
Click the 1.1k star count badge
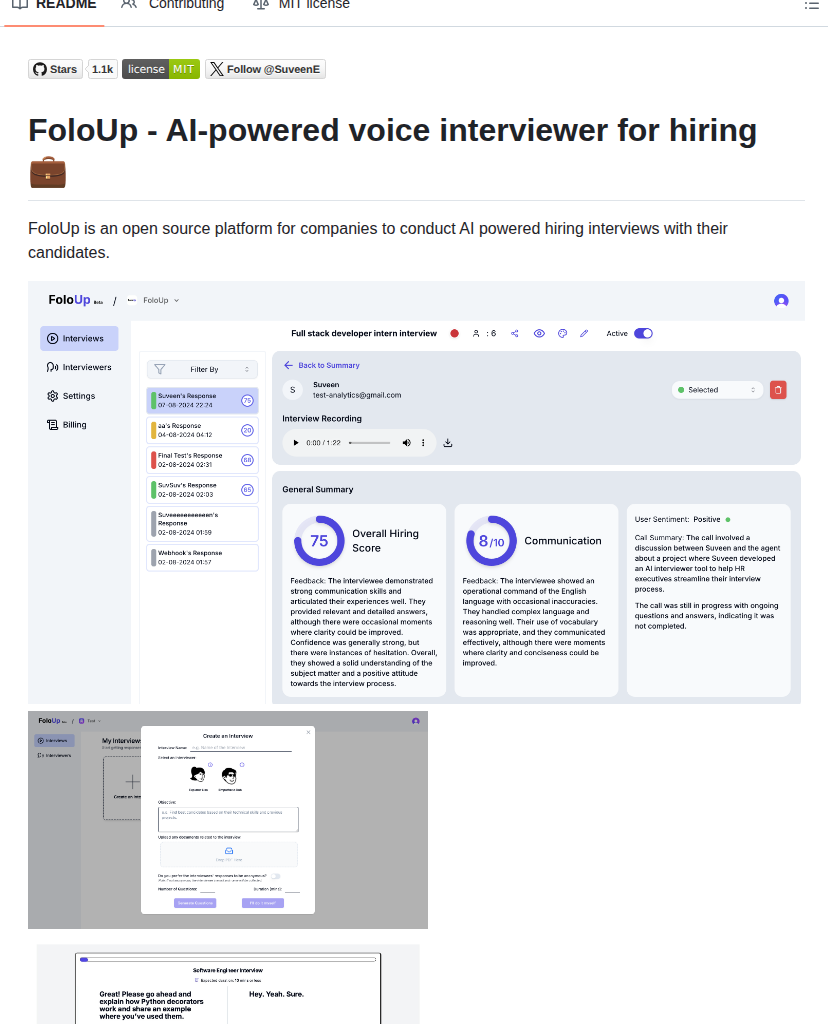point(103,69)
